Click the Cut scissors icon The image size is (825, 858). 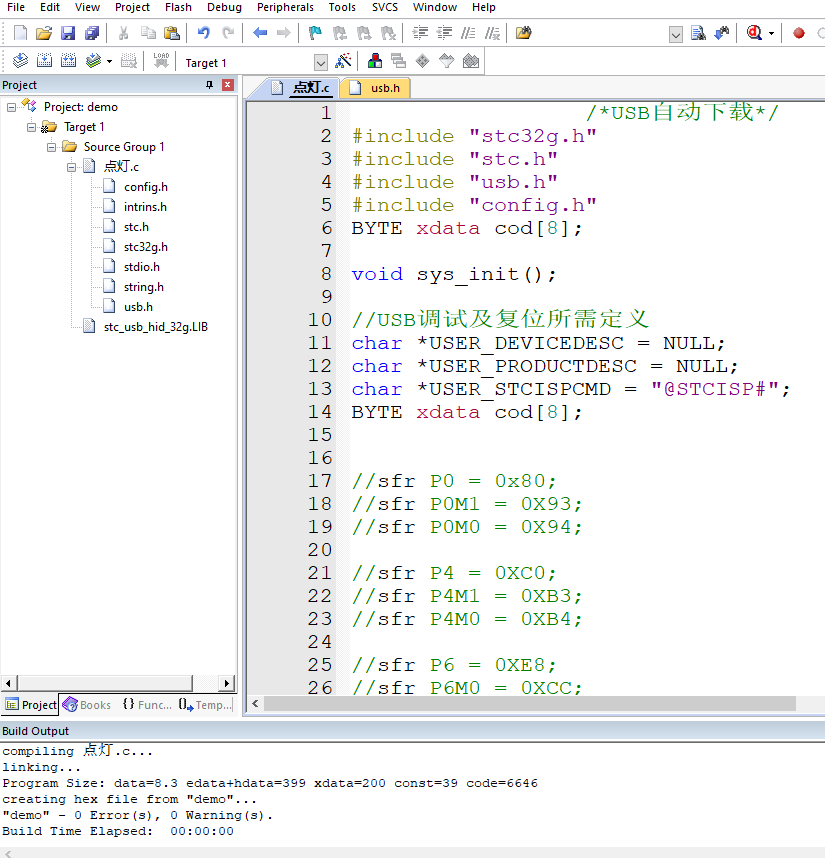(x=124, y=33)
